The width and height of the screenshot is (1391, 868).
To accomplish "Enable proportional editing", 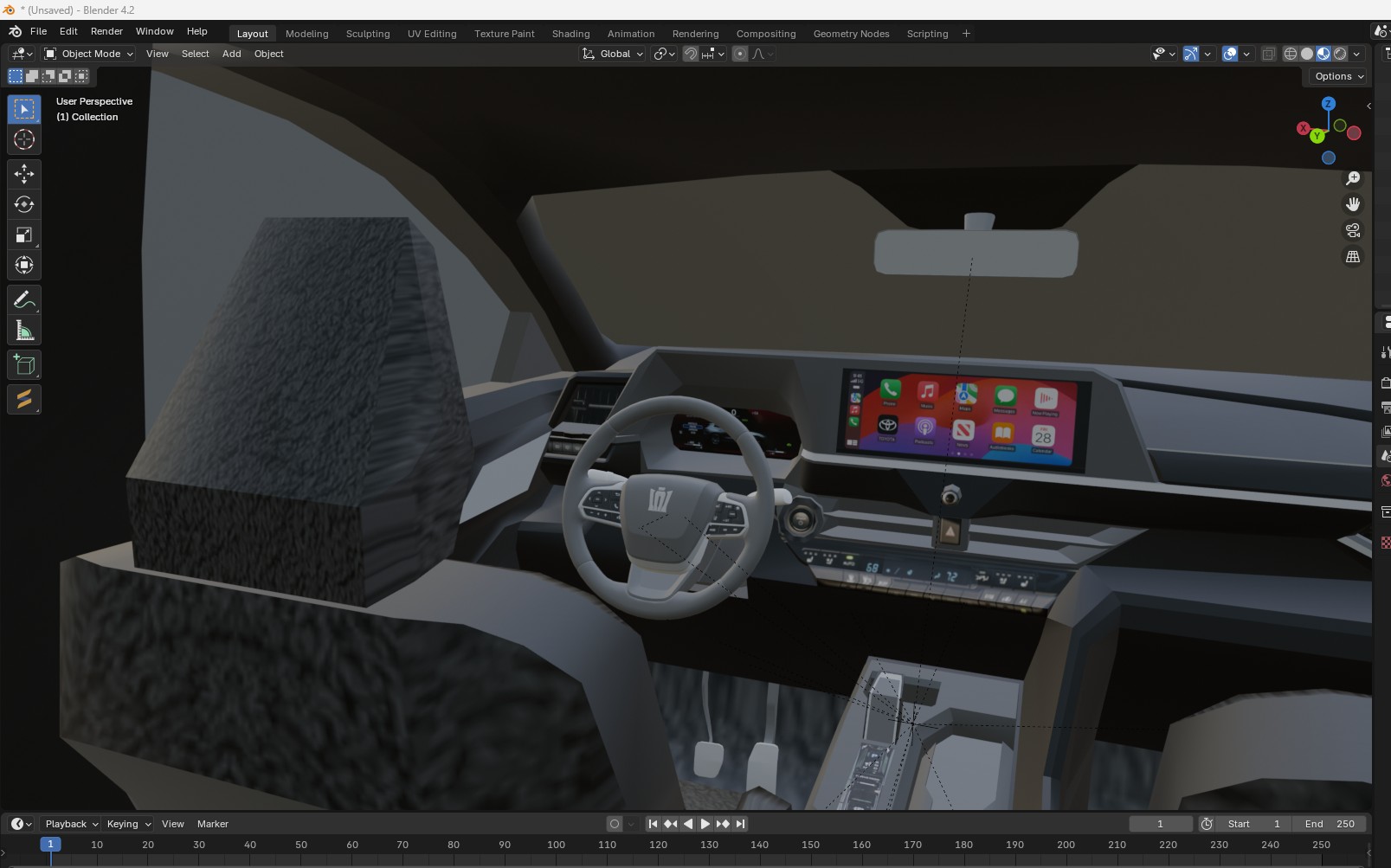I will click(740, 54).
